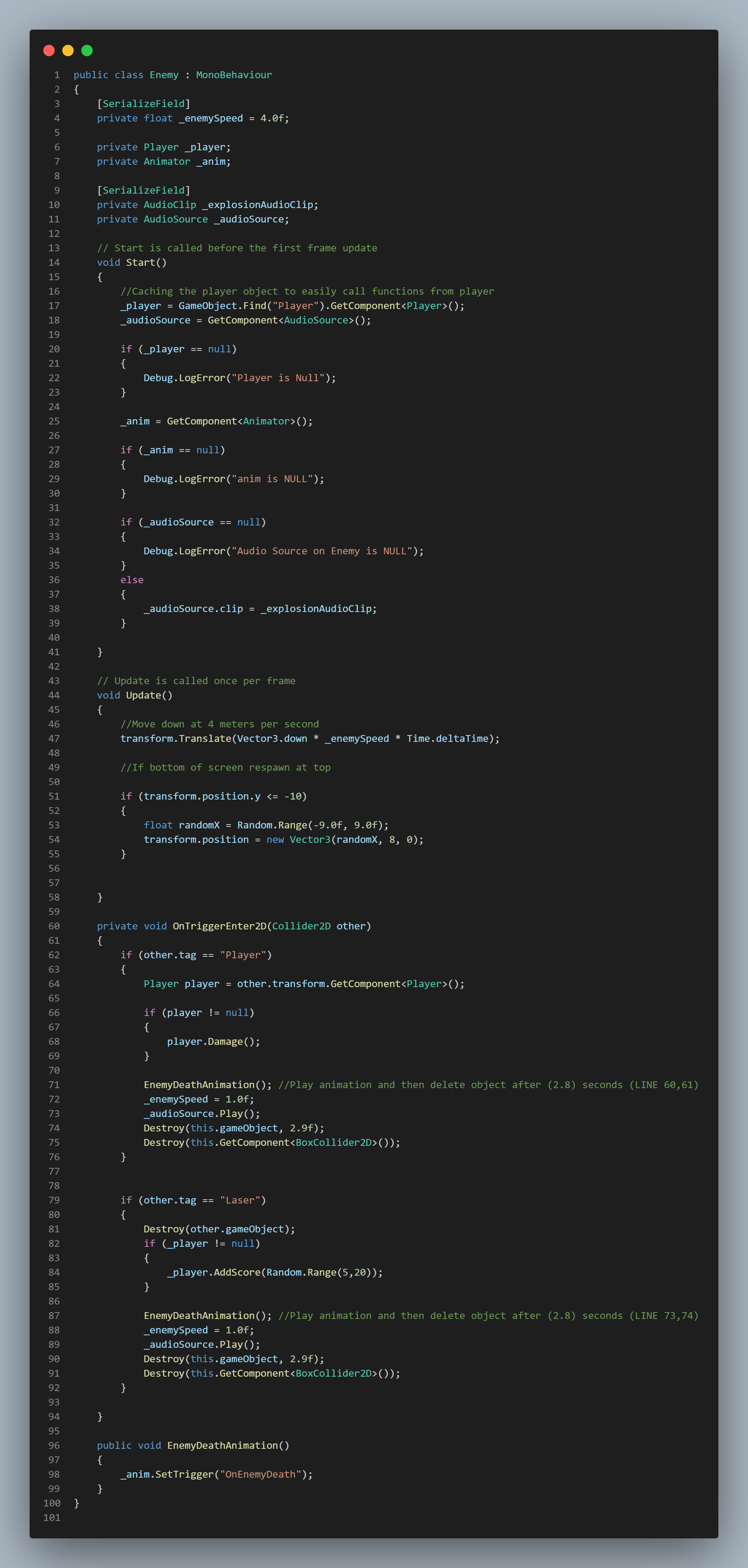Click 'transform.position = new Vector3' line
The height and width of the screenshot is (1568, 748).
[284, 839]
